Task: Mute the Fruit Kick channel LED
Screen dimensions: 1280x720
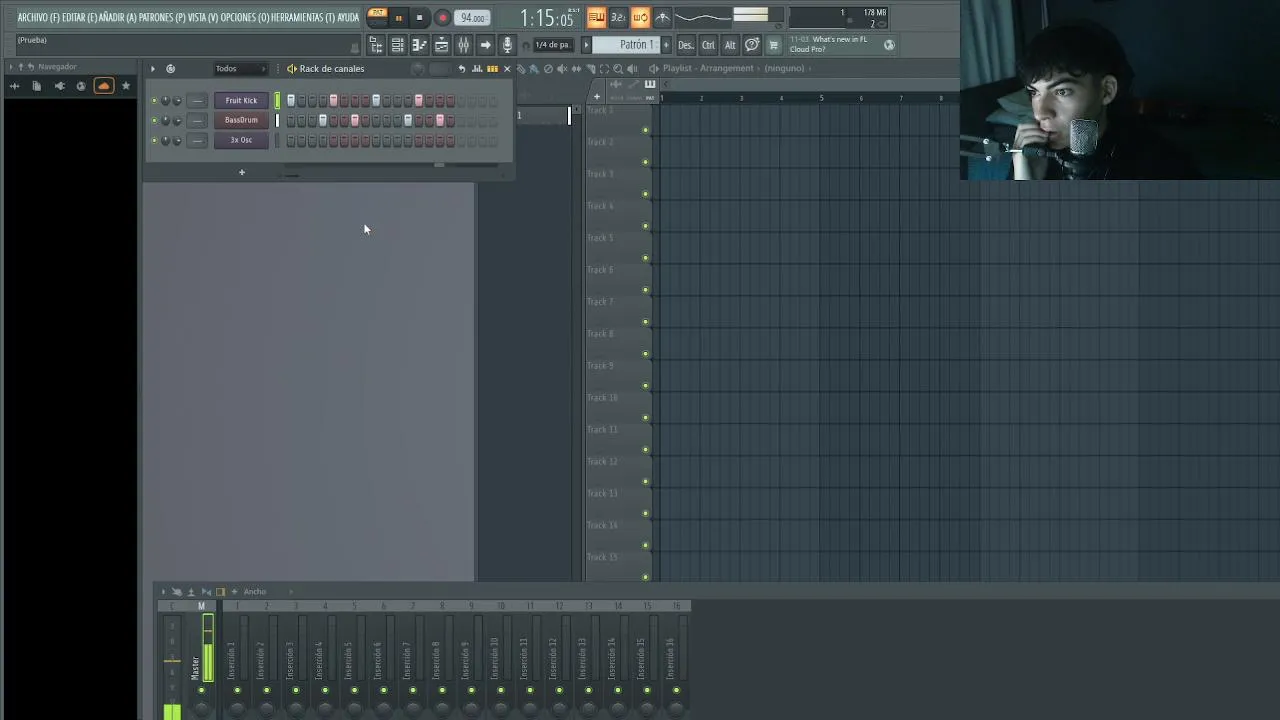Action: click(x=154, y=100)
